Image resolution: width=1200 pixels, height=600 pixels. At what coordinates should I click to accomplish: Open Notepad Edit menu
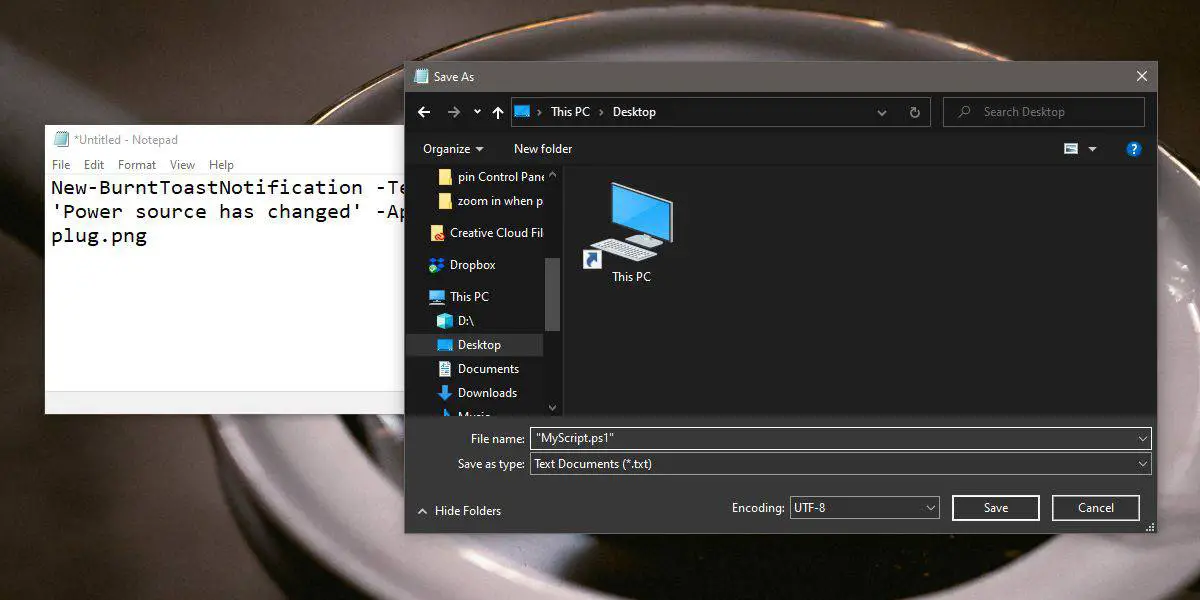[94, 165]
